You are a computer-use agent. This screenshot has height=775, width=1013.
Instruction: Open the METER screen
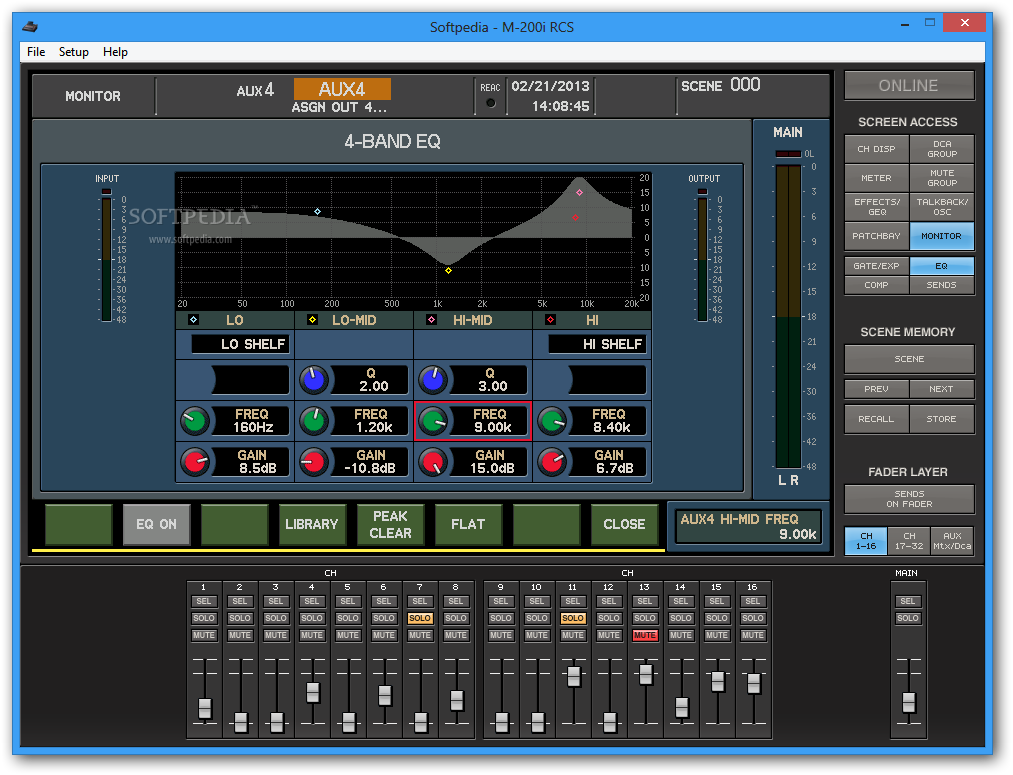877,178
